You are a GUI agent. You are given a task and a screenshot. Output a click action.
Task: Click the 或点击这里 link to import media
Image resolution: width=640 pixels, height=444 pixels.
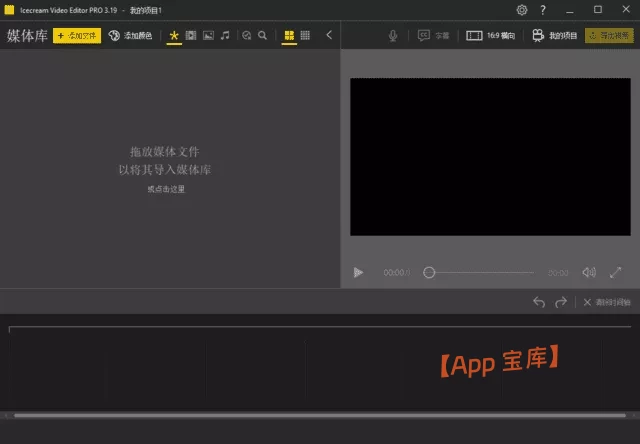tap(166, 189)
